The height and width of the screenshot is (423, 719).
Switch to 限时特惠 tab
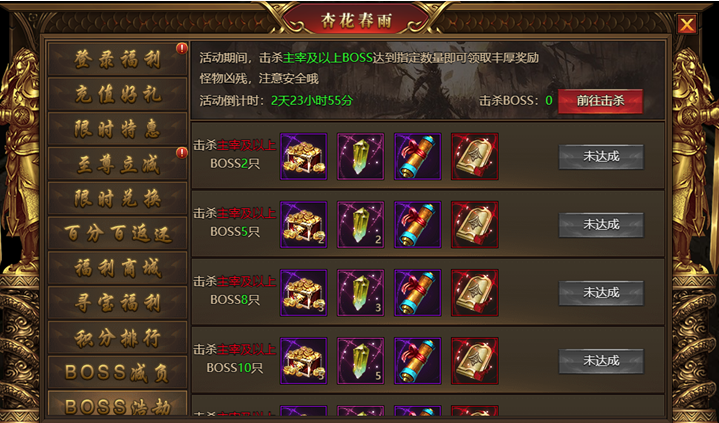117,129
